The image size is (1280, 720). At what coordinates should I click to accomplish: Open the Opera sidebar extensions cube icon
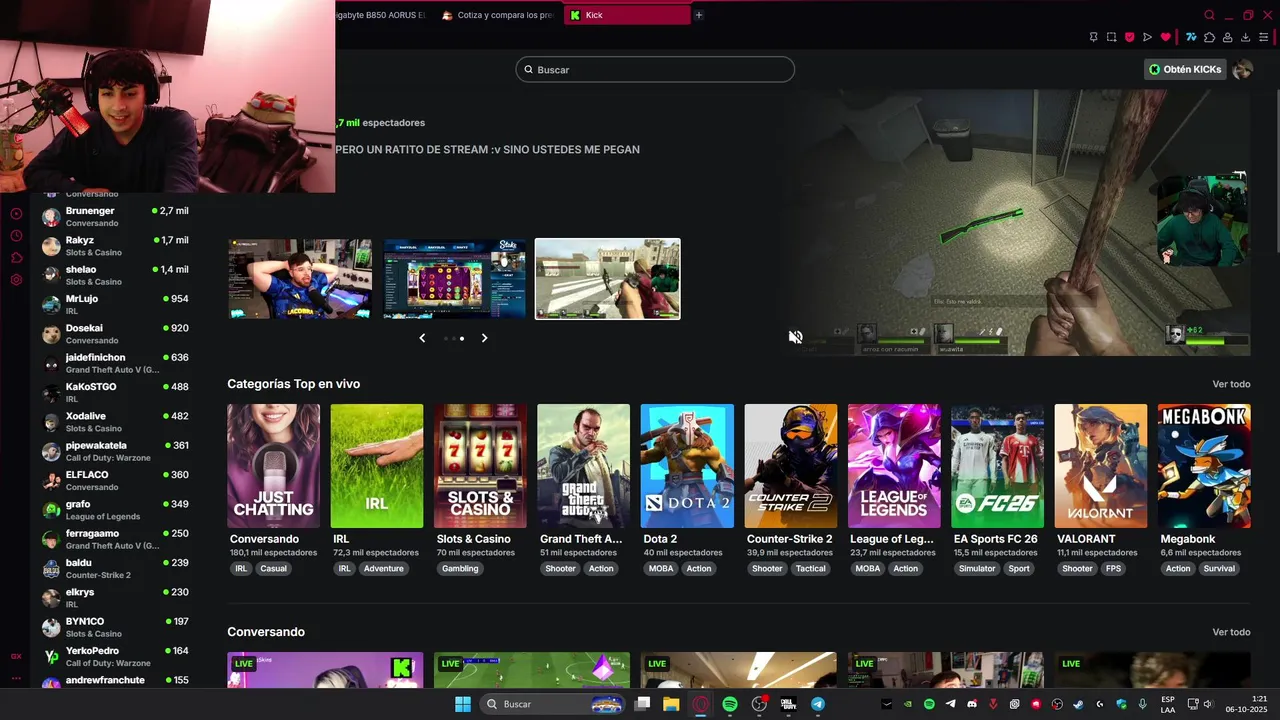pos(16,258)
